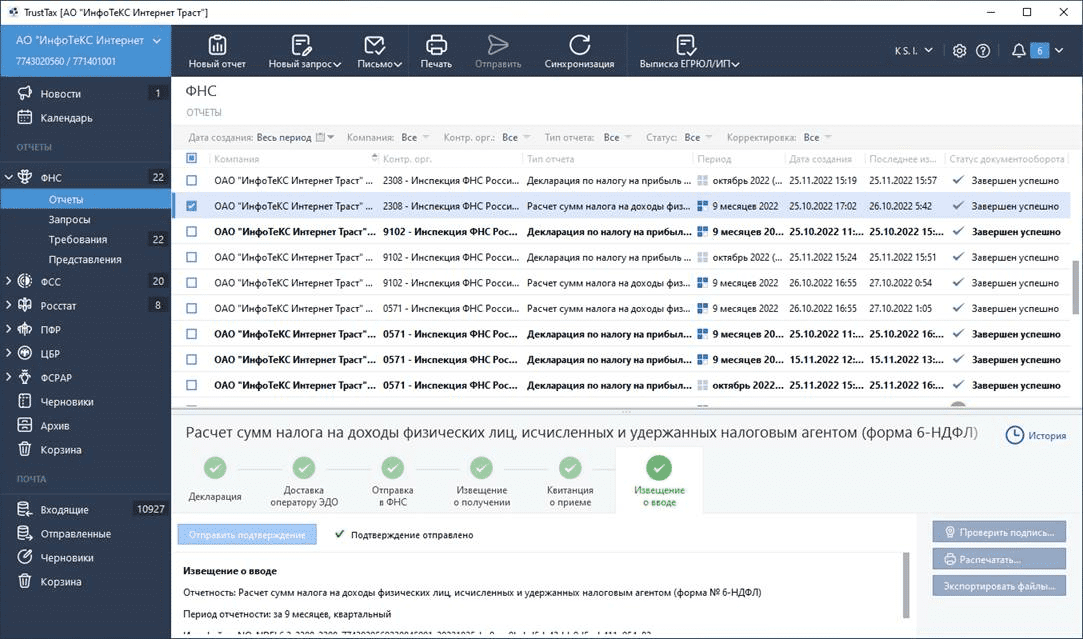Uncheck the selected 6-НДФЛ report row checkbox

tap(192, 206)
